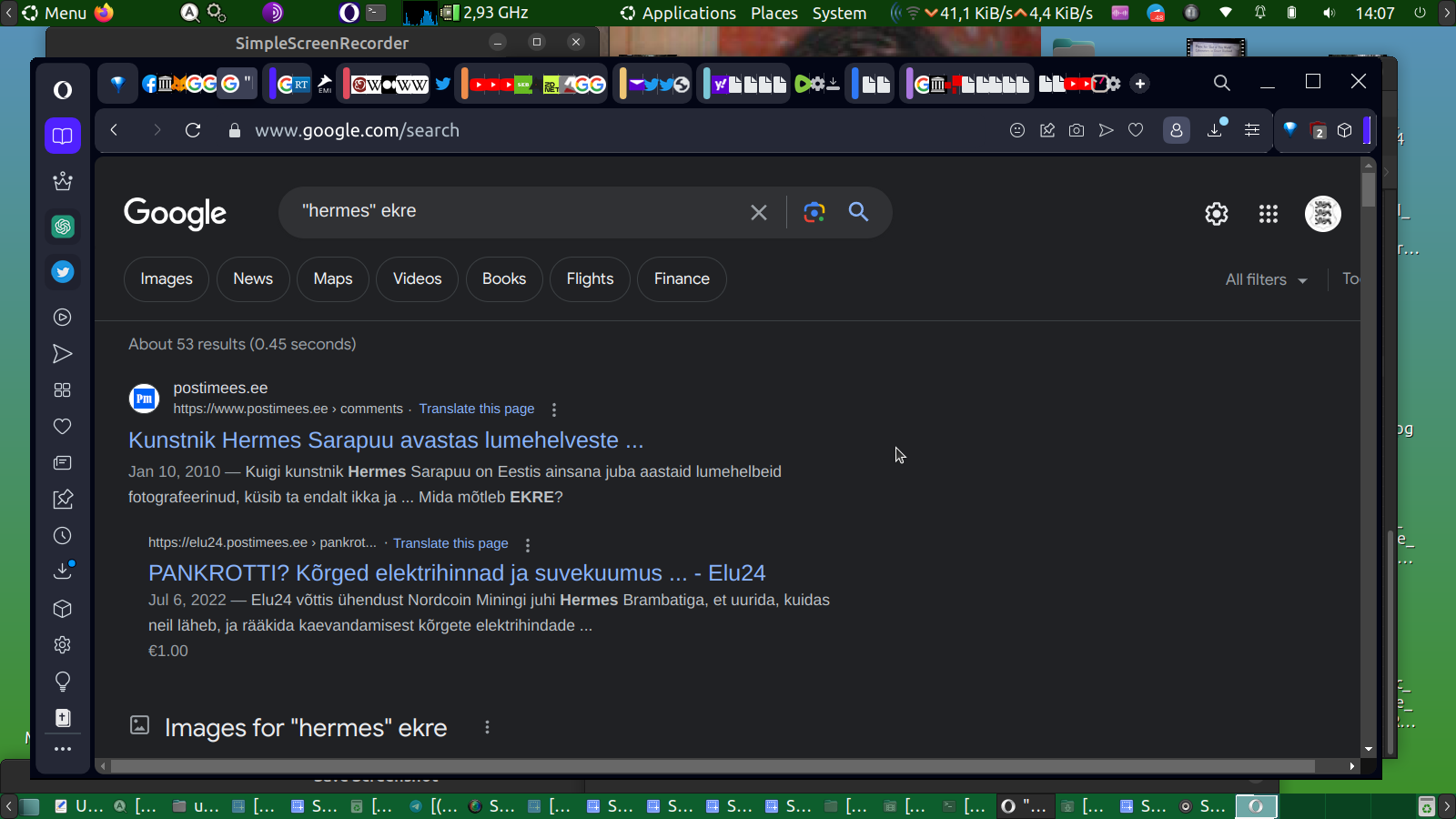Search by image with Google Lens

point(814,212)
